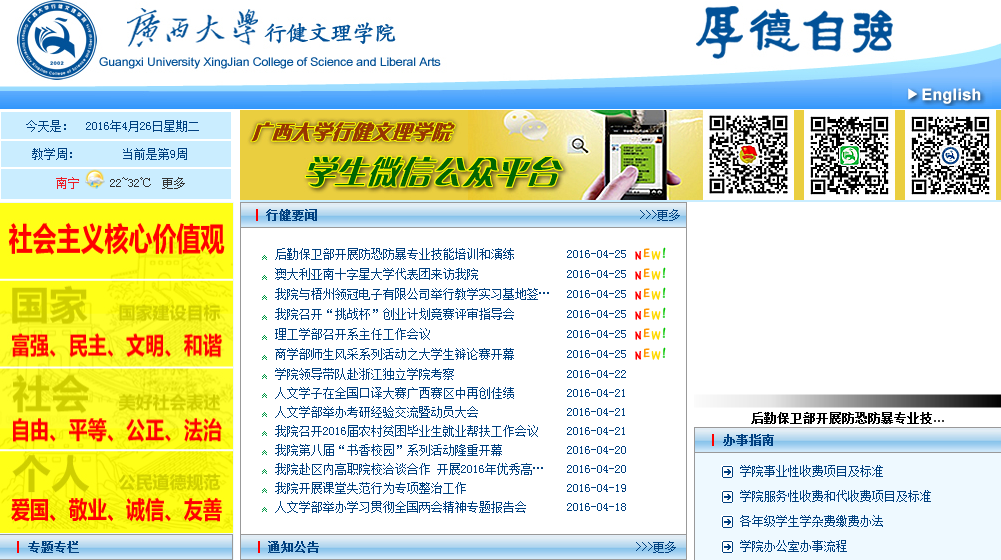Viewport: 1001px width, 560px height.
Task: Open 各年级学生学杂费缴费办法 guide
Action: (811, 521)
